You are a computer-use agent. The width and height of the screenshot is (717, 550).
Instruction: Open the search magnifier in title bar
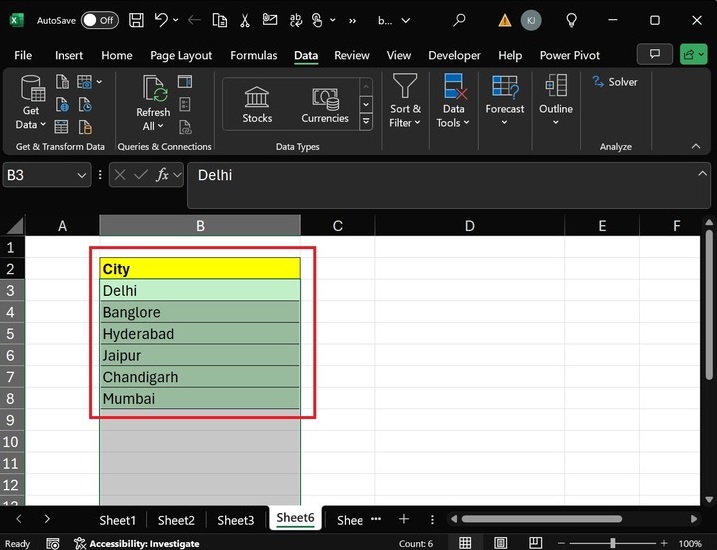pos(459,20)
